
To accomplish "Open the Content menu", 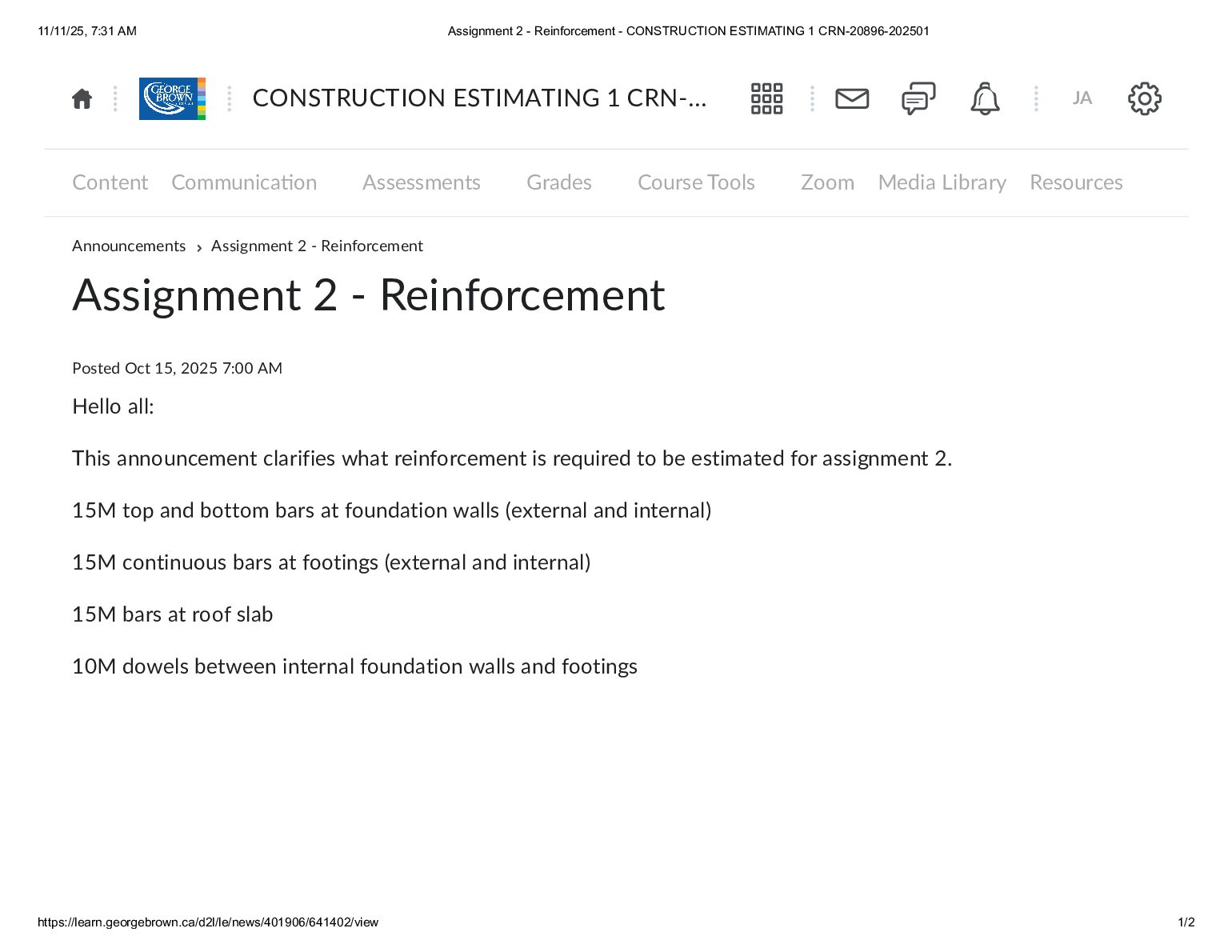I will click(x=110, y=182).
